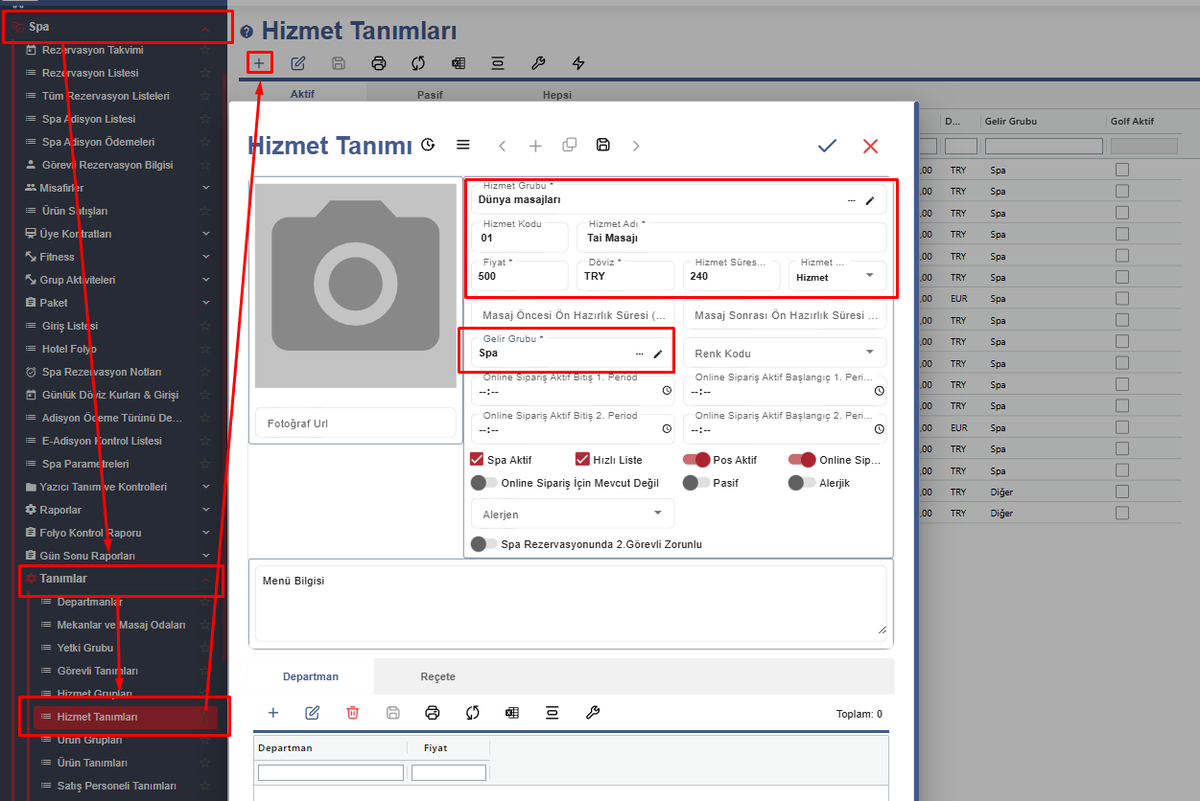Click the Fotoğraf Url input field
Screen dimensions: 1200x801
[x=341, y=423]
